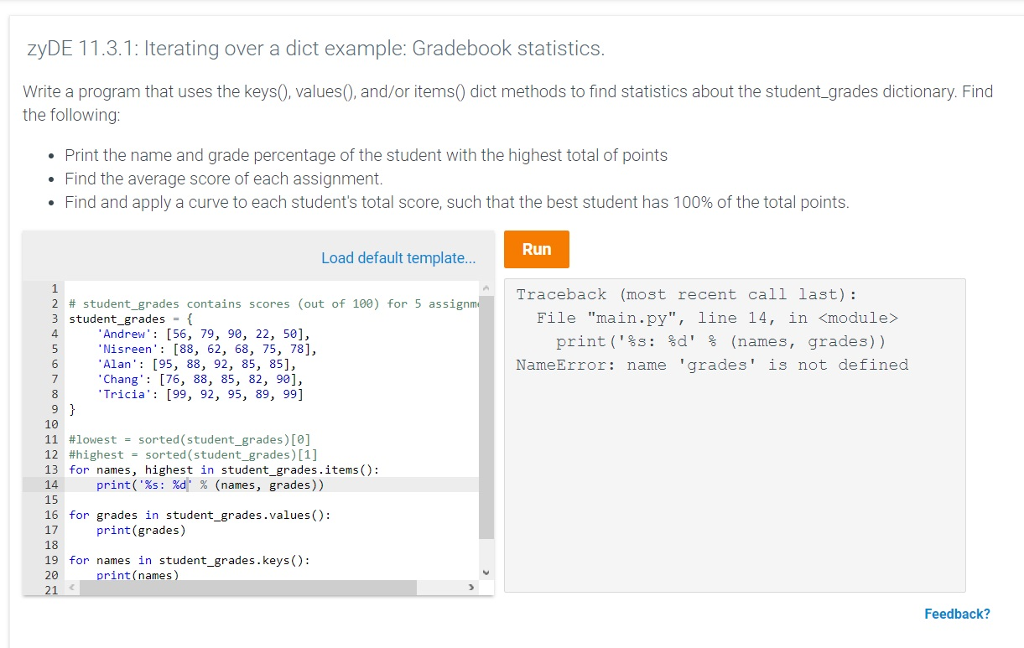Click the editor's down-chevron scroll arrow
This screenshot has width=1024, height=648.
[x=486, y=570]
